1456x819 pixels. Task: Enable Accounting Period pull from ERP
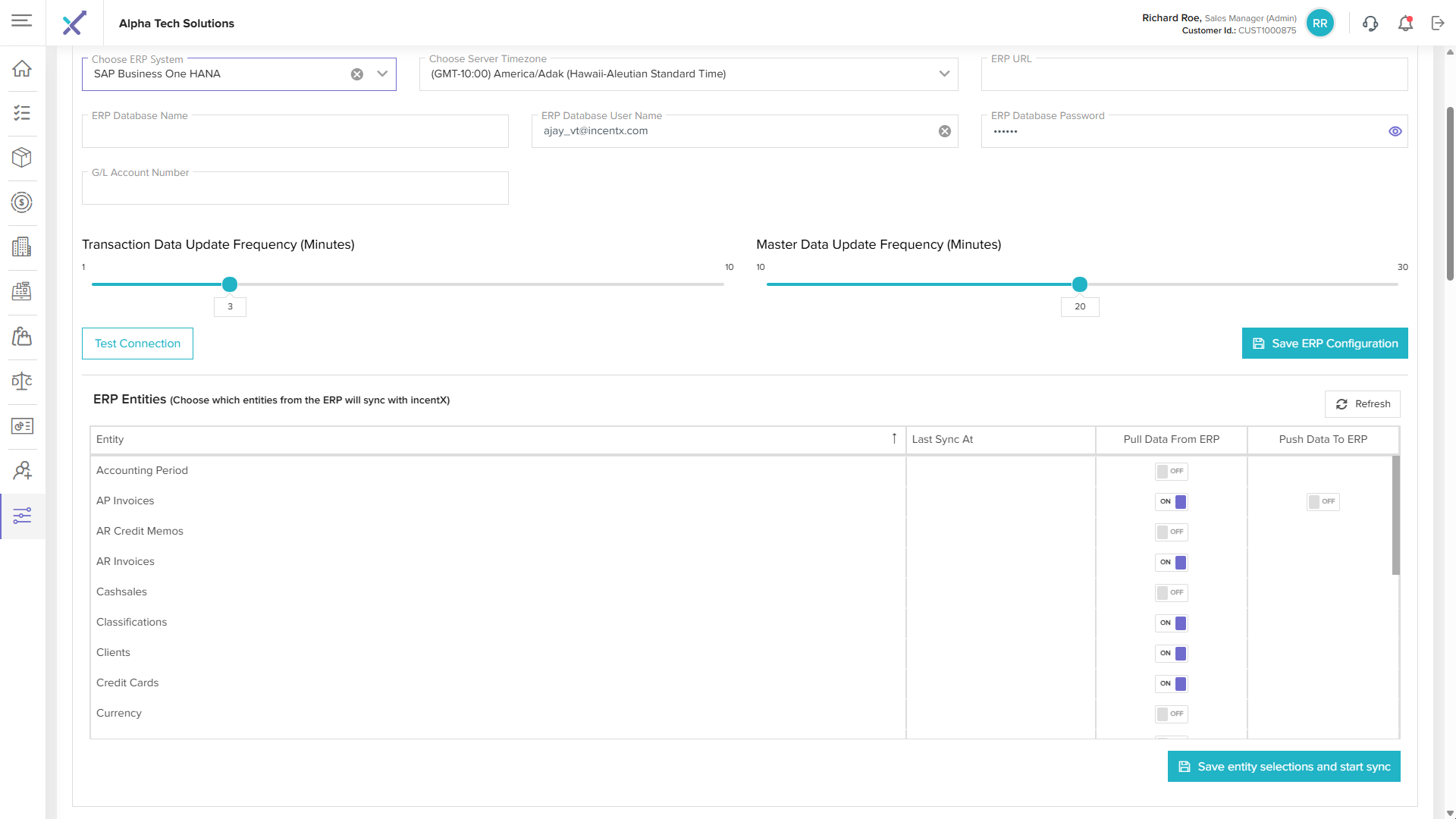click(x=1171, y=471)
